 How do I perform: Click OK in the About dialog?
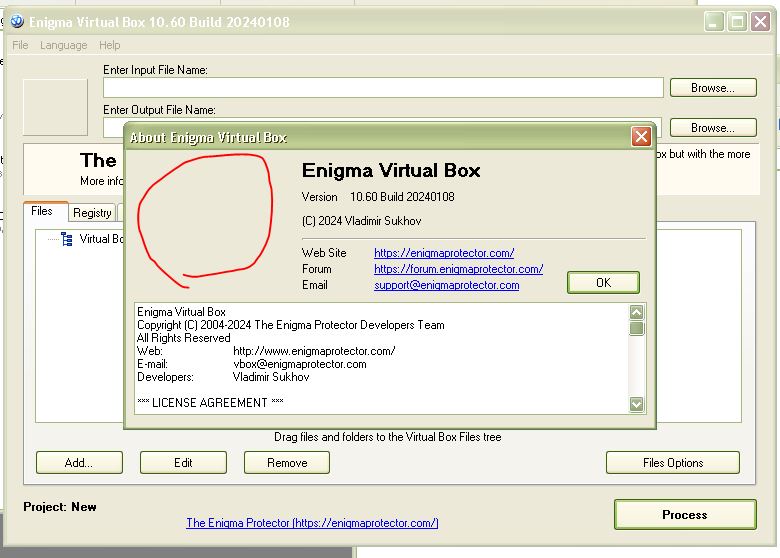click(x=603, y=282)
